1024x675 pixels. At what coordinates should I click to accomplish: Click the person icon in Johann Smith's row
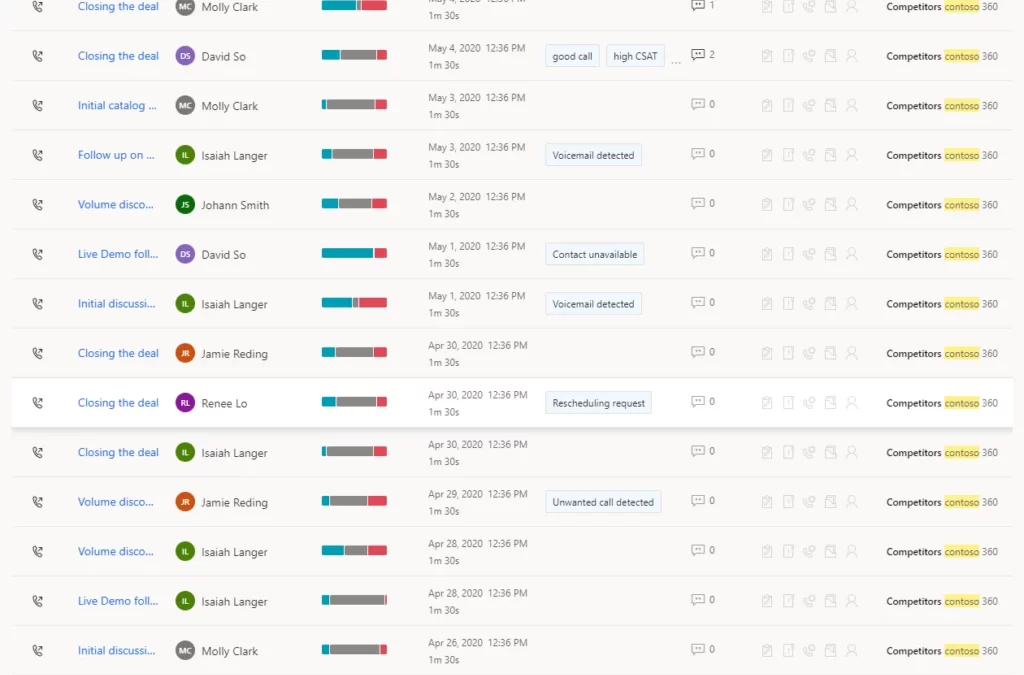click(x=852, y=204)
